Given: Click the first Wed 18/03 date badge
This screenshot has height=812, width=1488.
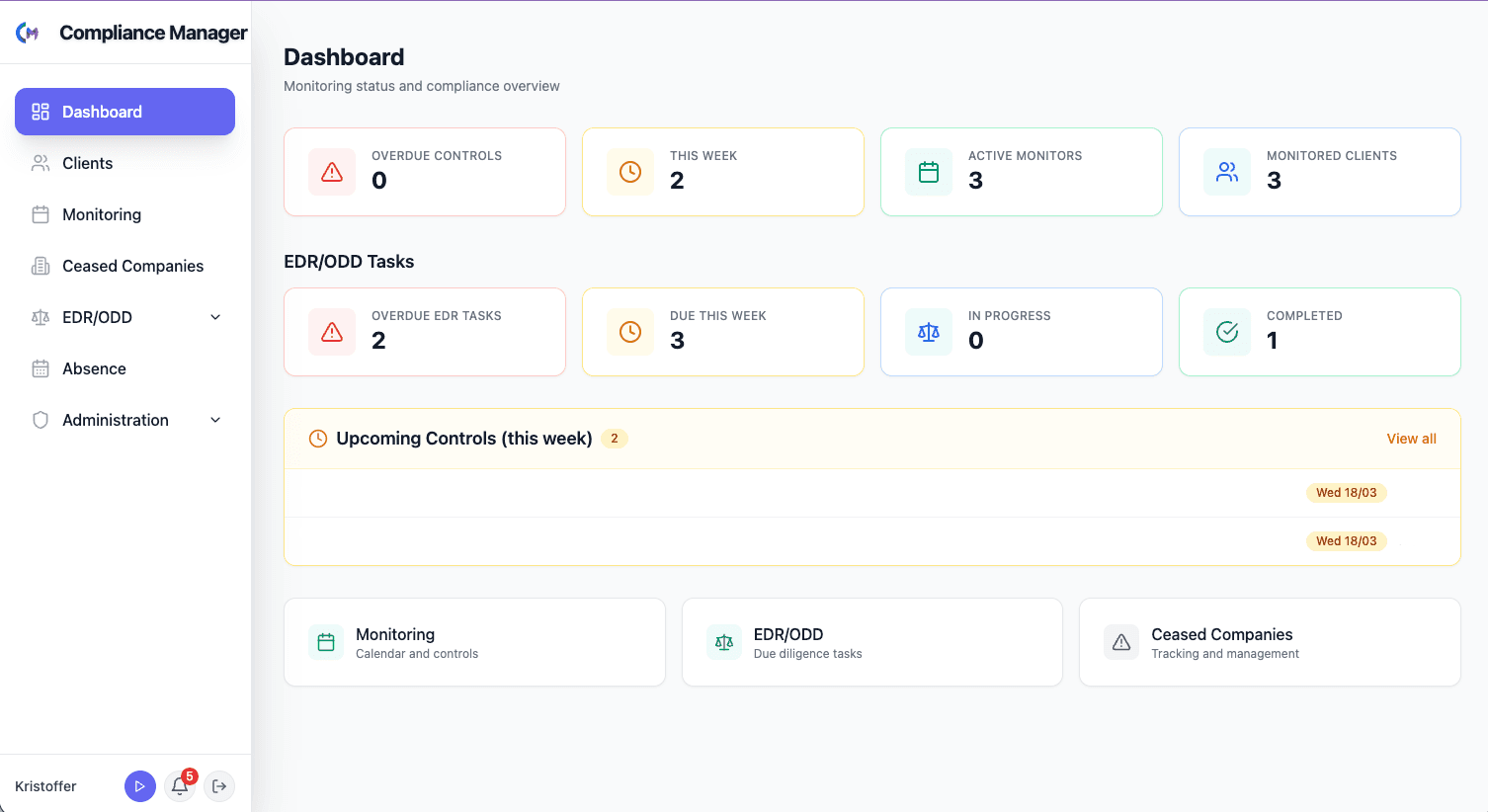Looking at the screenshot, I should 1346,492.
